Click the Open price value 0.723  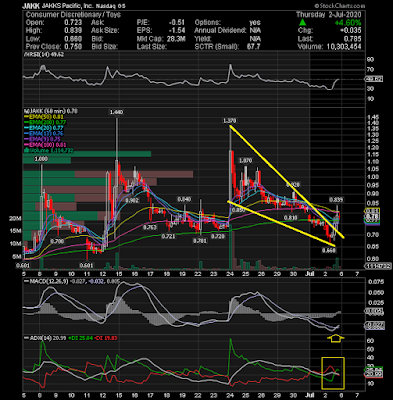73,23
